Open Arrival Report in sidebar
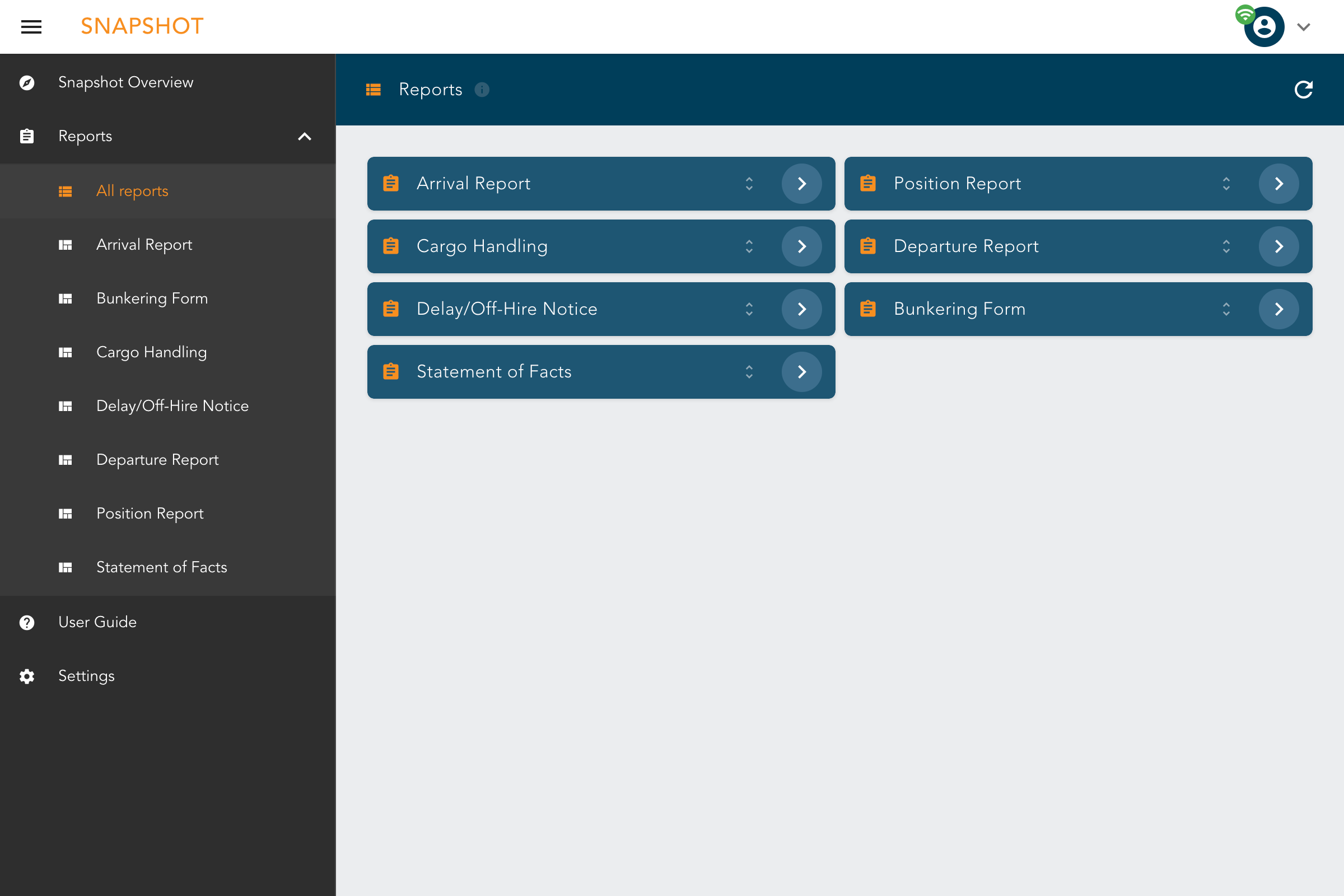 click(168, 245)
